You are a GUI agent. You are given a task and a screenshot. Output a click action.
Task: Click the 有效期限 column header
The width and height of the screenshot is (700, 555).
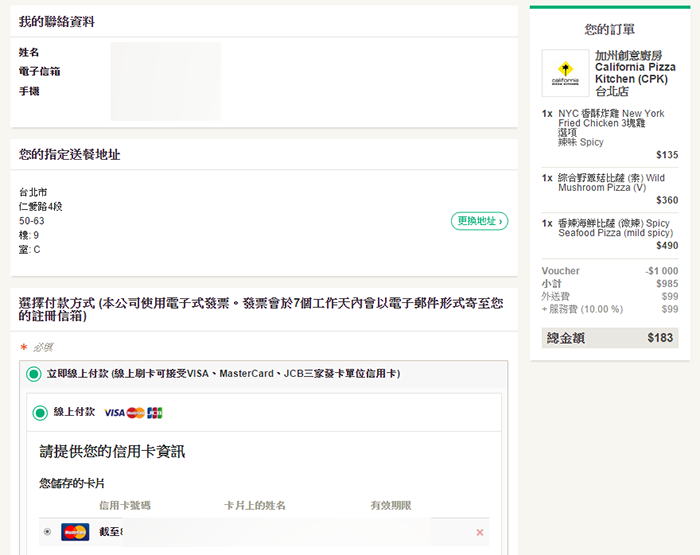pyautogui.click(x=391, y=505)
